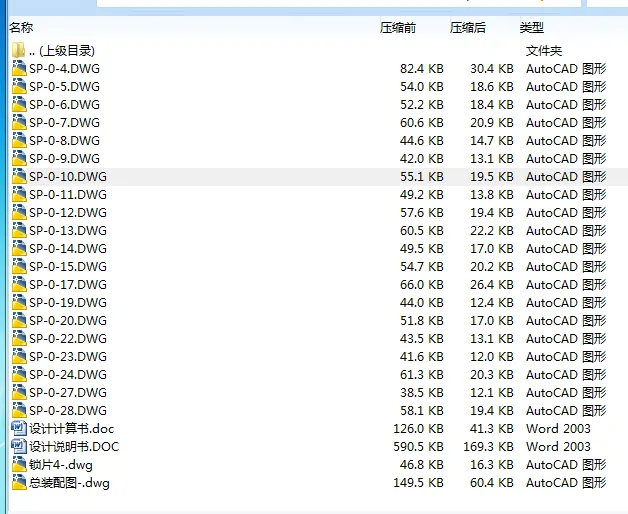This screenshot has width=628, height=514.
Task: Select file name SP-0-13.DWG
Action: [68, 231]
